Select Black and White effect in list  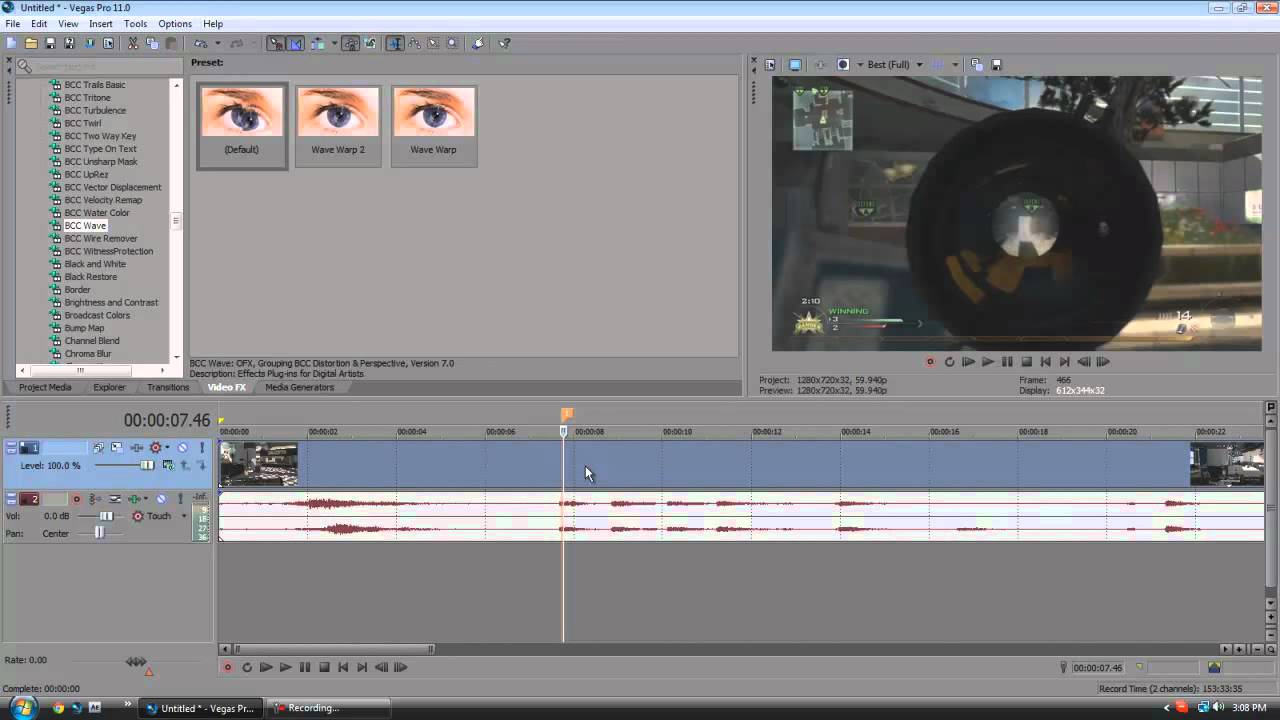(95, 264)
